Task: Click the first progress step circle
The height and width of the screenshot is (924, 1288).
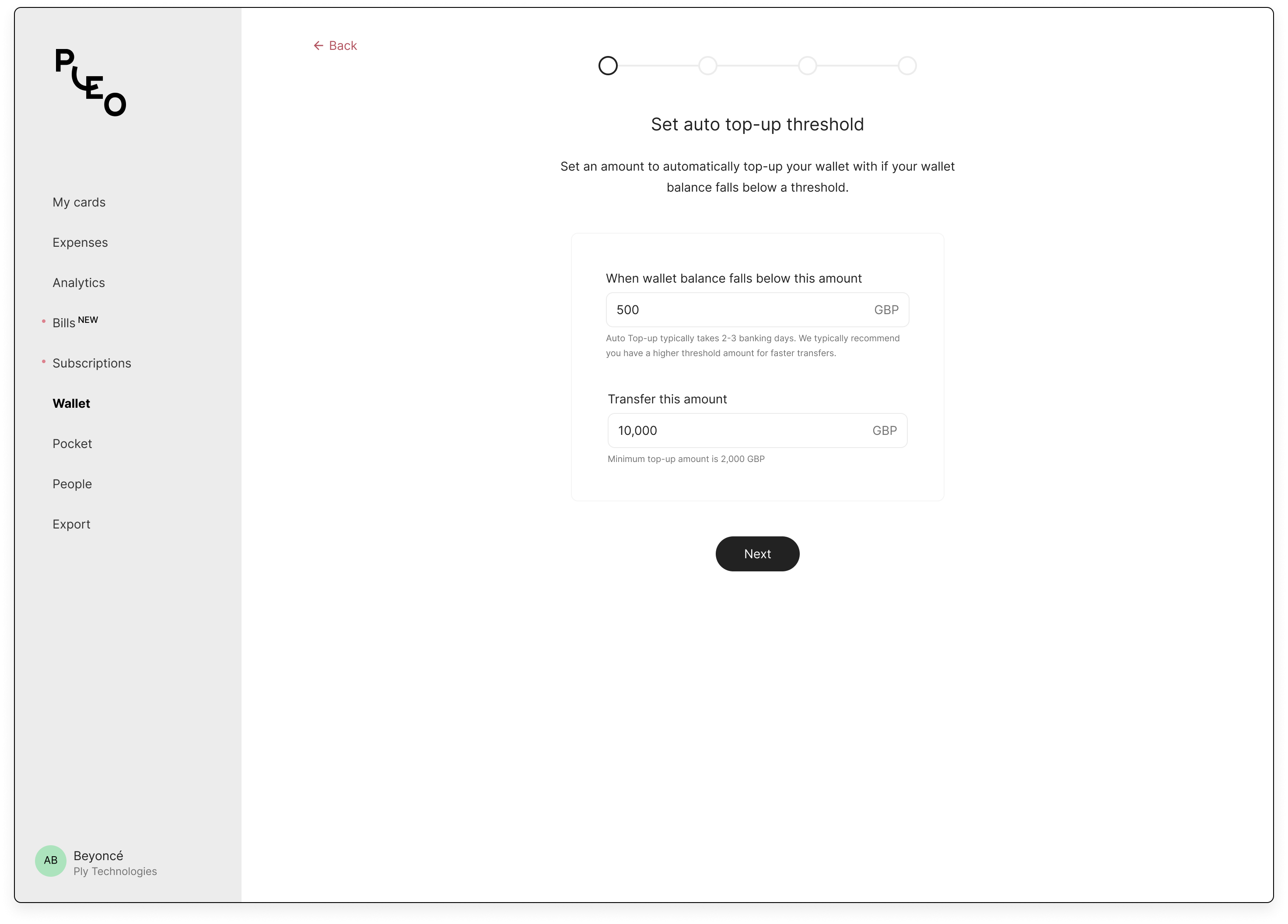Action: point(608,65)
